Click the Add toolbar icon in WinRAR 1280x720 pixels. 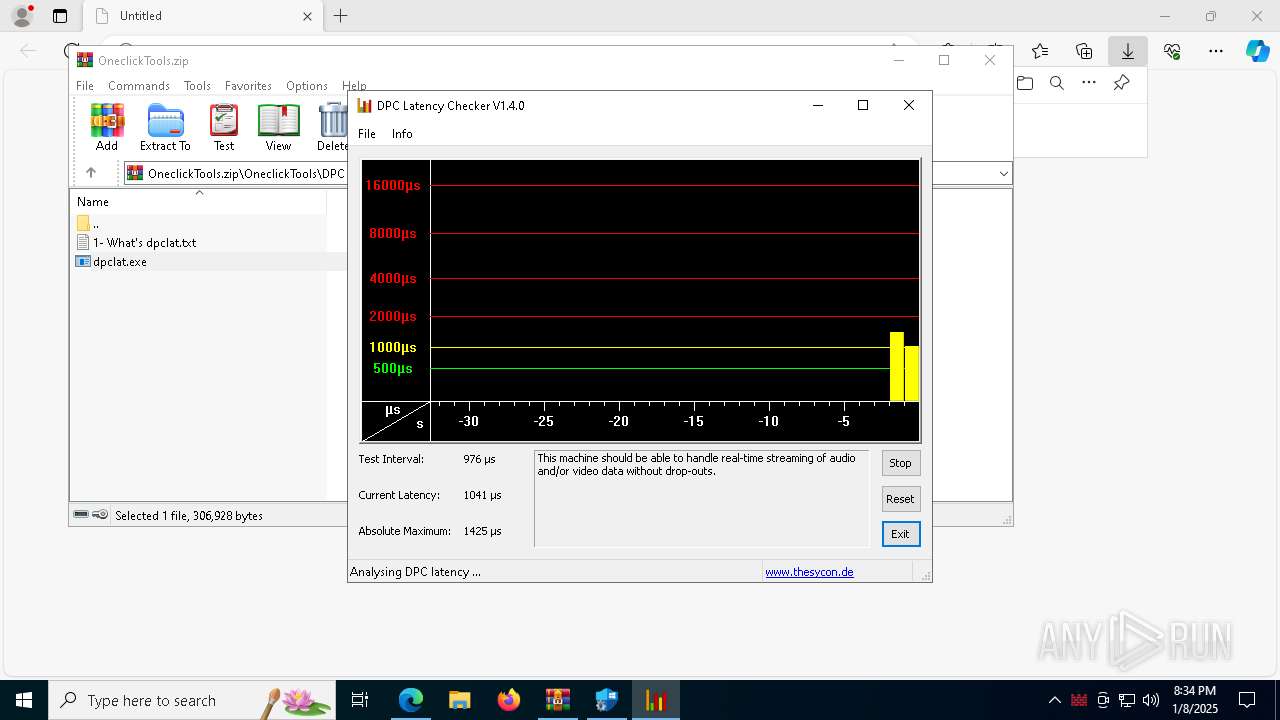click(107, 127)
